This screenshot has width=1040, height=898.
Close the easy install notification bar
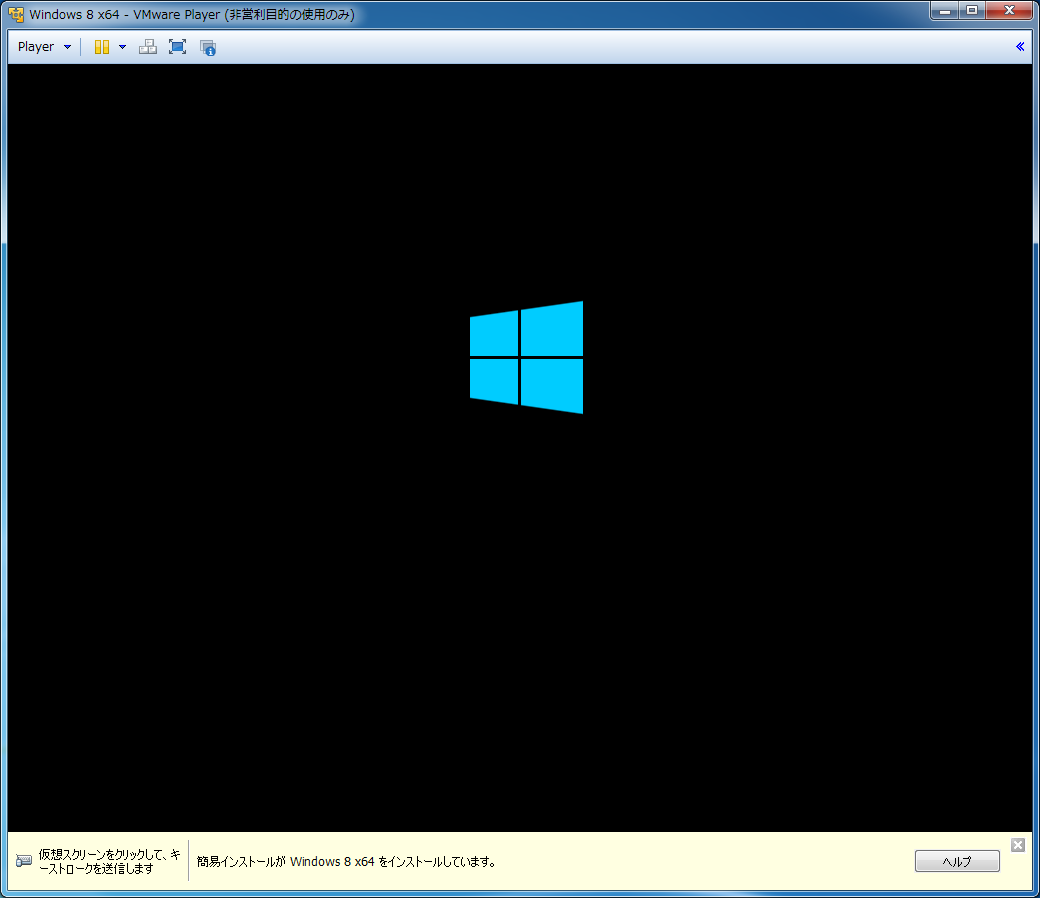(x=1017, y=844)
